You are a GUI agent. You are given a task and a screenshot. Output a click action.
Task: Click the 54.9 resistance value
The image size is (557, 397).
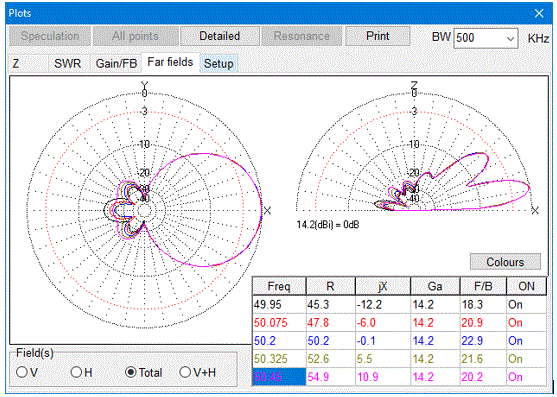coord(318,377)
